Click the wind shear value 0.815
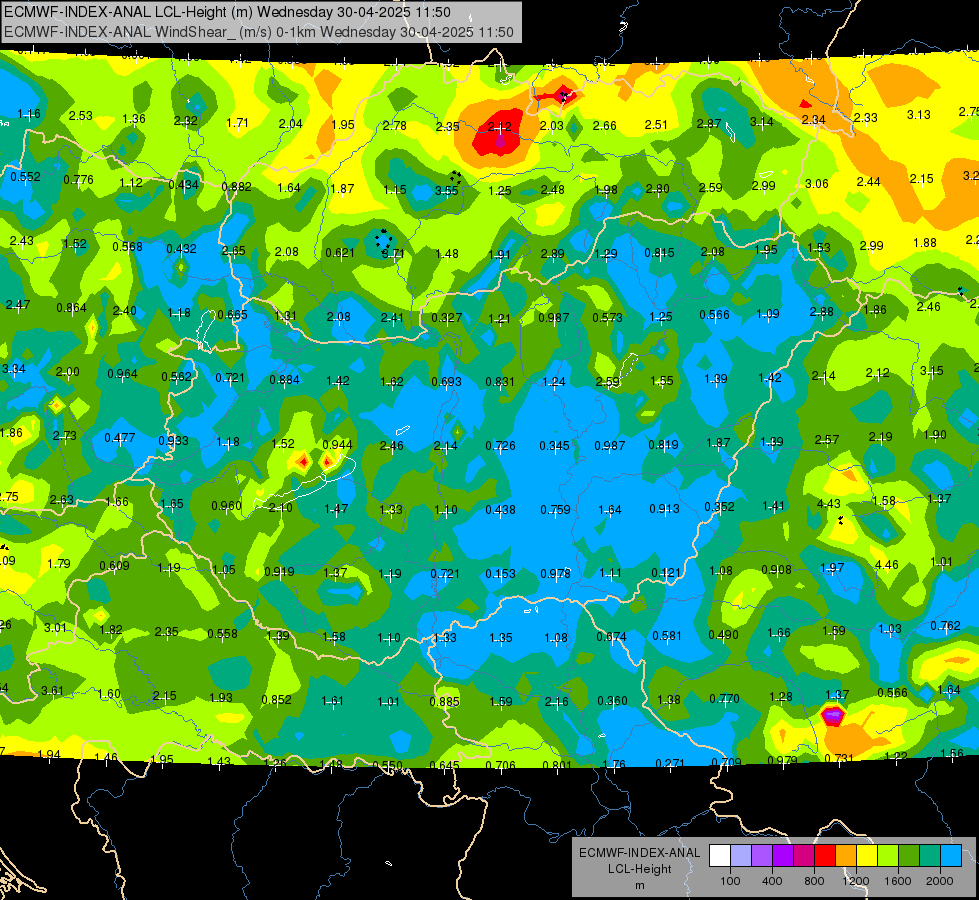 659,253
